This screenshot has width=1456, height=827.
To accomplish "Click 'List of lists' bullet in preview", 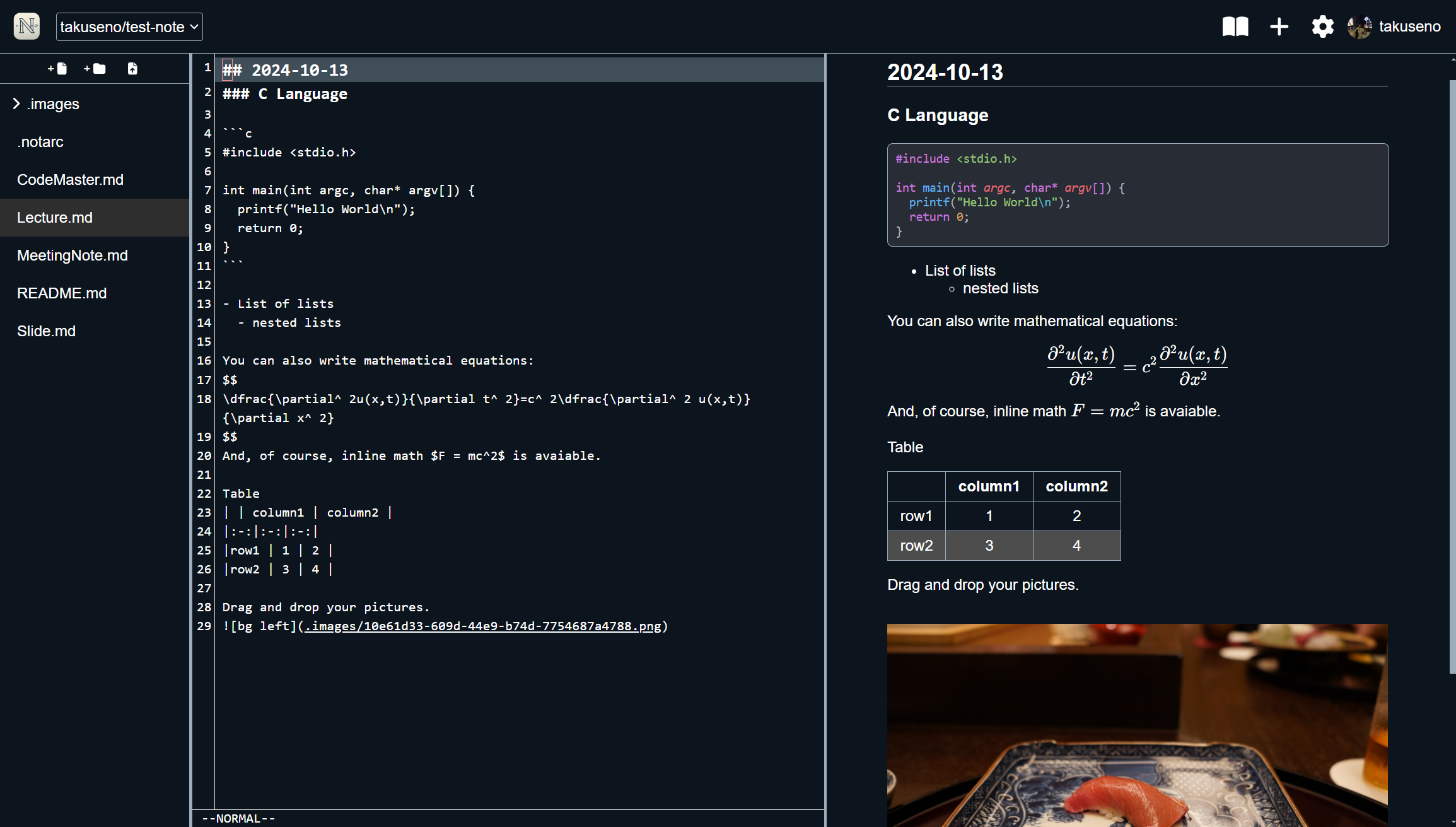I will [960, 271].
